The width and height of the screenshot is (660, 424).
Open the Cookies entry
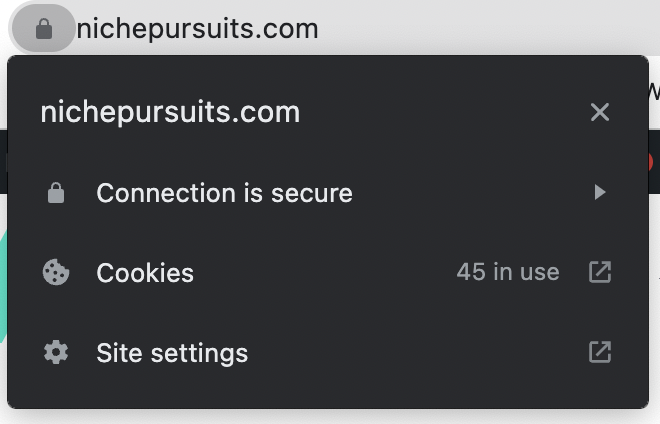tap(327, 272)
